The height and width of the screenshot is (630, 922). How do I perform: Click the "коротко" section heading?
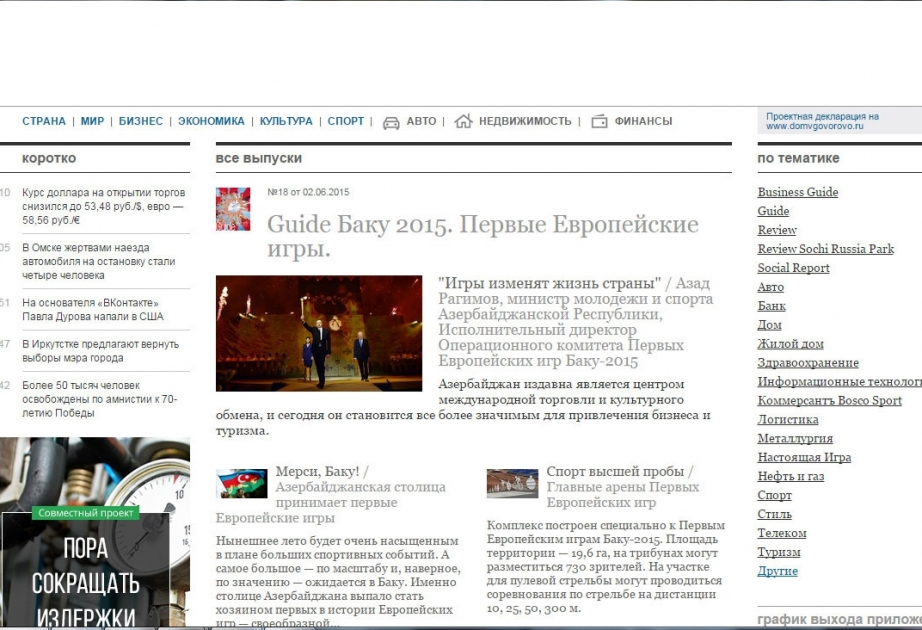point(49,158)
